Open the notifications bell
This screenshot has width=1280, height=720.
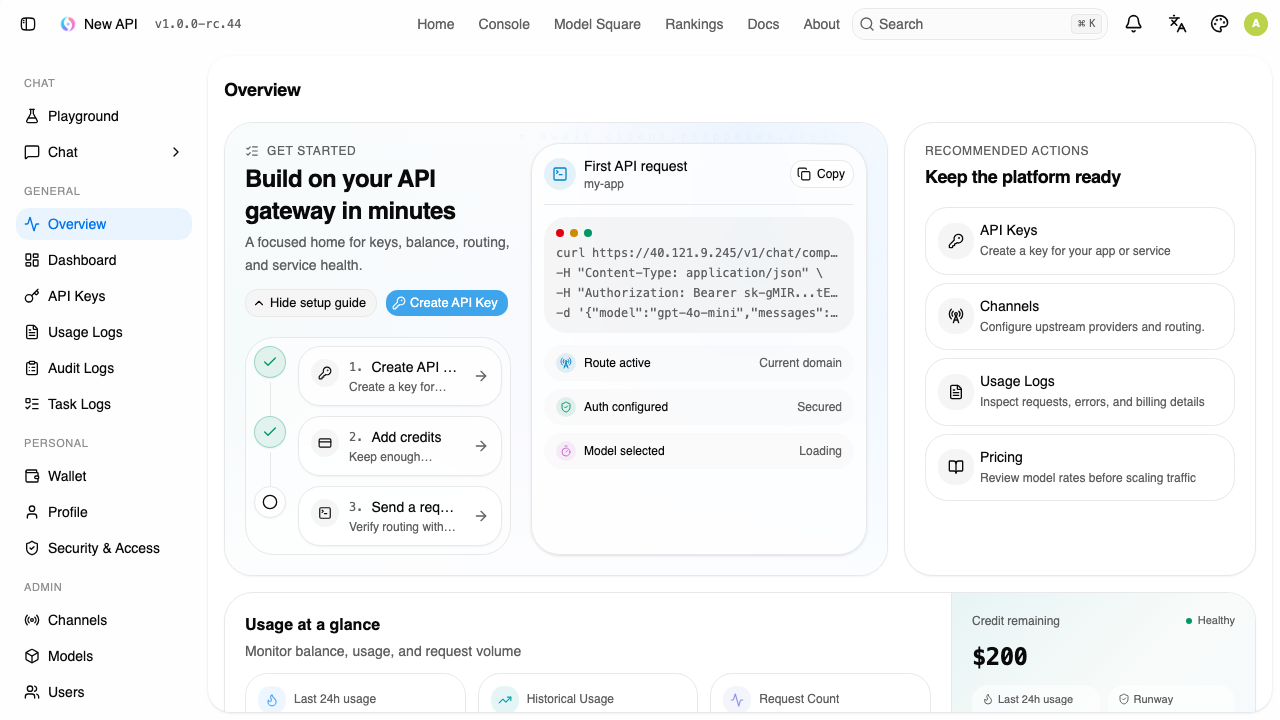coord(1133,24)
